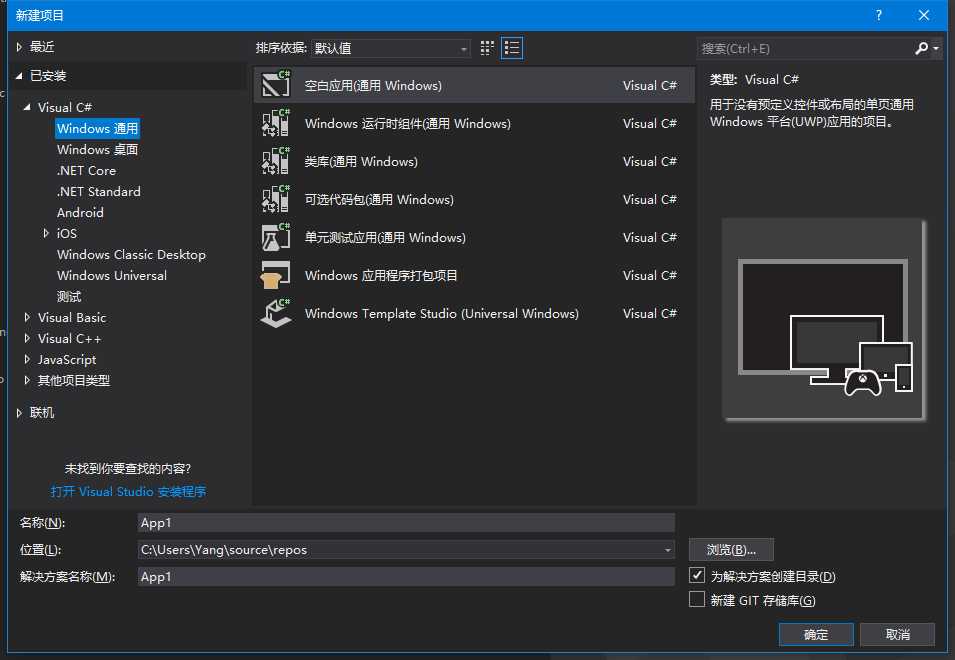Select 测试 category
The height and width of the screenshot is (660, 955).
pyautogui.click(x=69, y=297)
